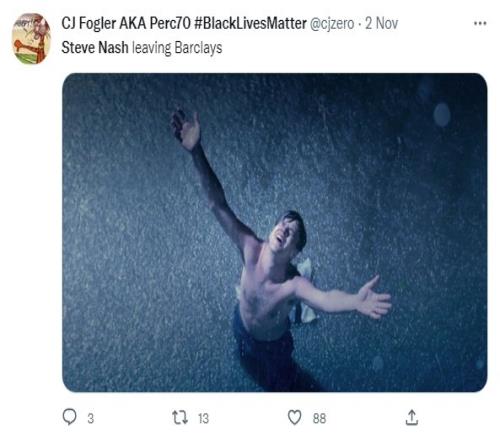The height and width of the screenshot is (440, 500).
Task: Retweet the post using the retweet icon
Action: tap(180, 417)
